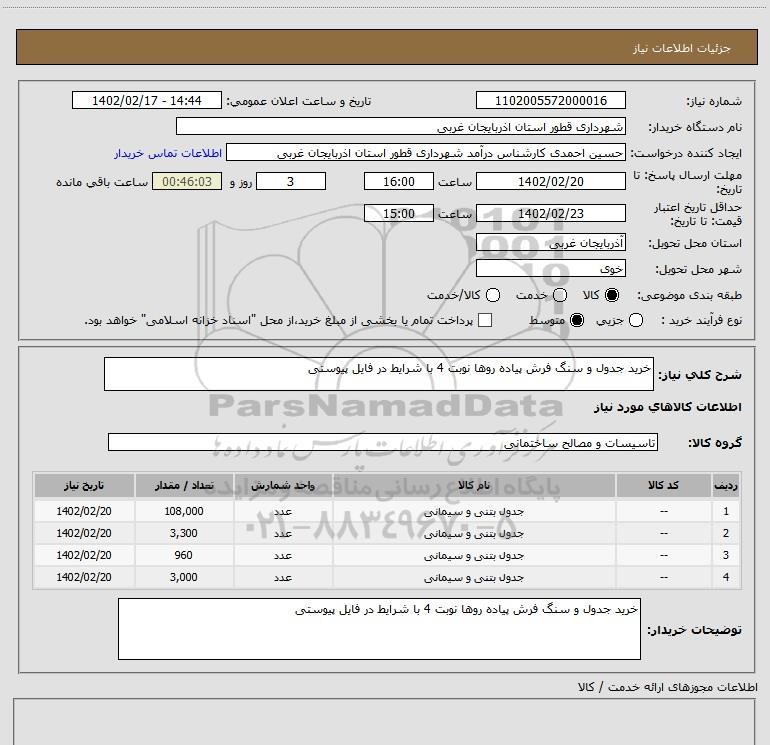Click item name in row 1
Viewport: 770px width, 745px height.
(x=474, y=512)
